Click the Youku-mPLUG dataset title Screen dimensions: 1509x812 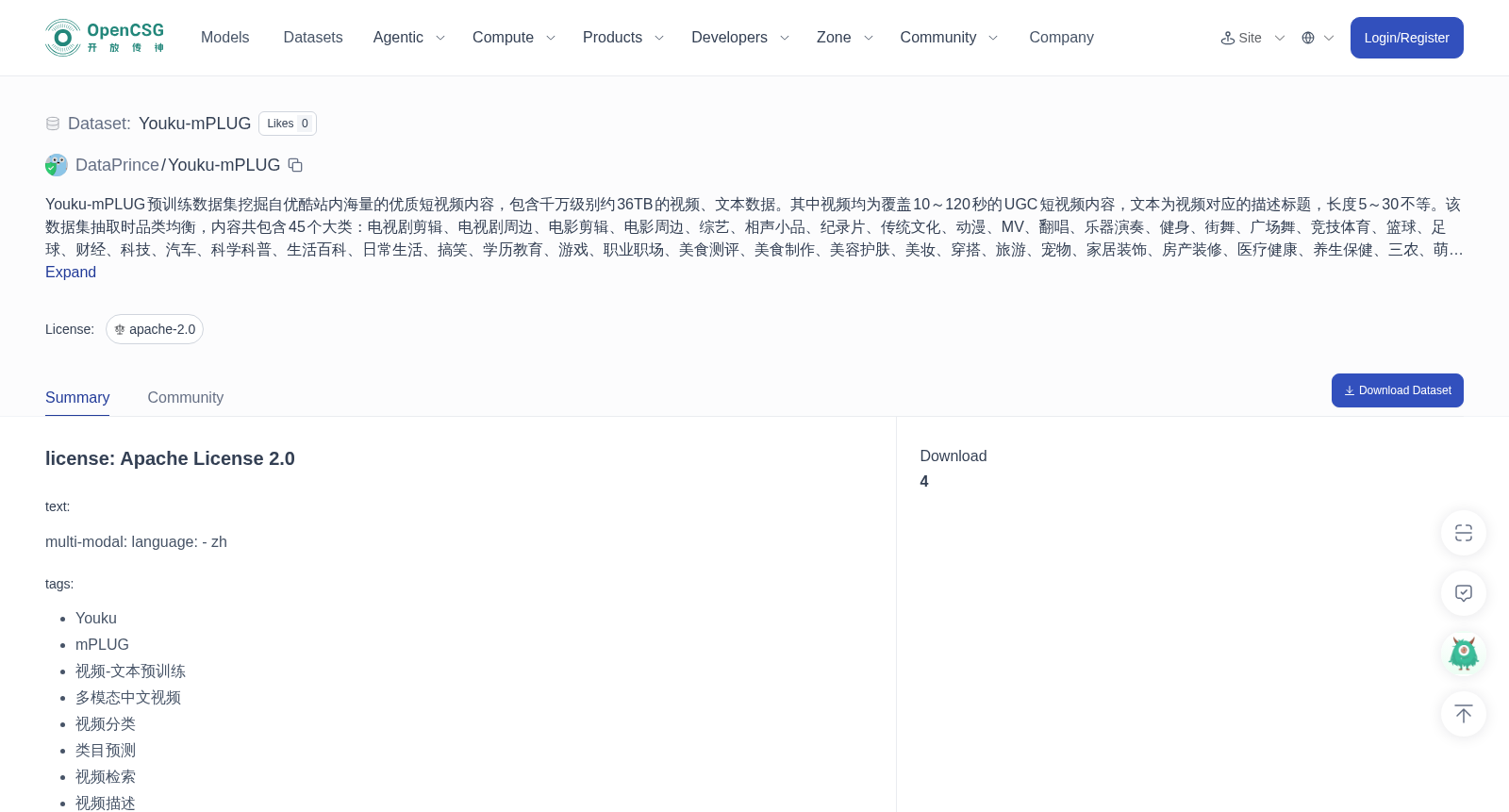[x=194, y=124]
